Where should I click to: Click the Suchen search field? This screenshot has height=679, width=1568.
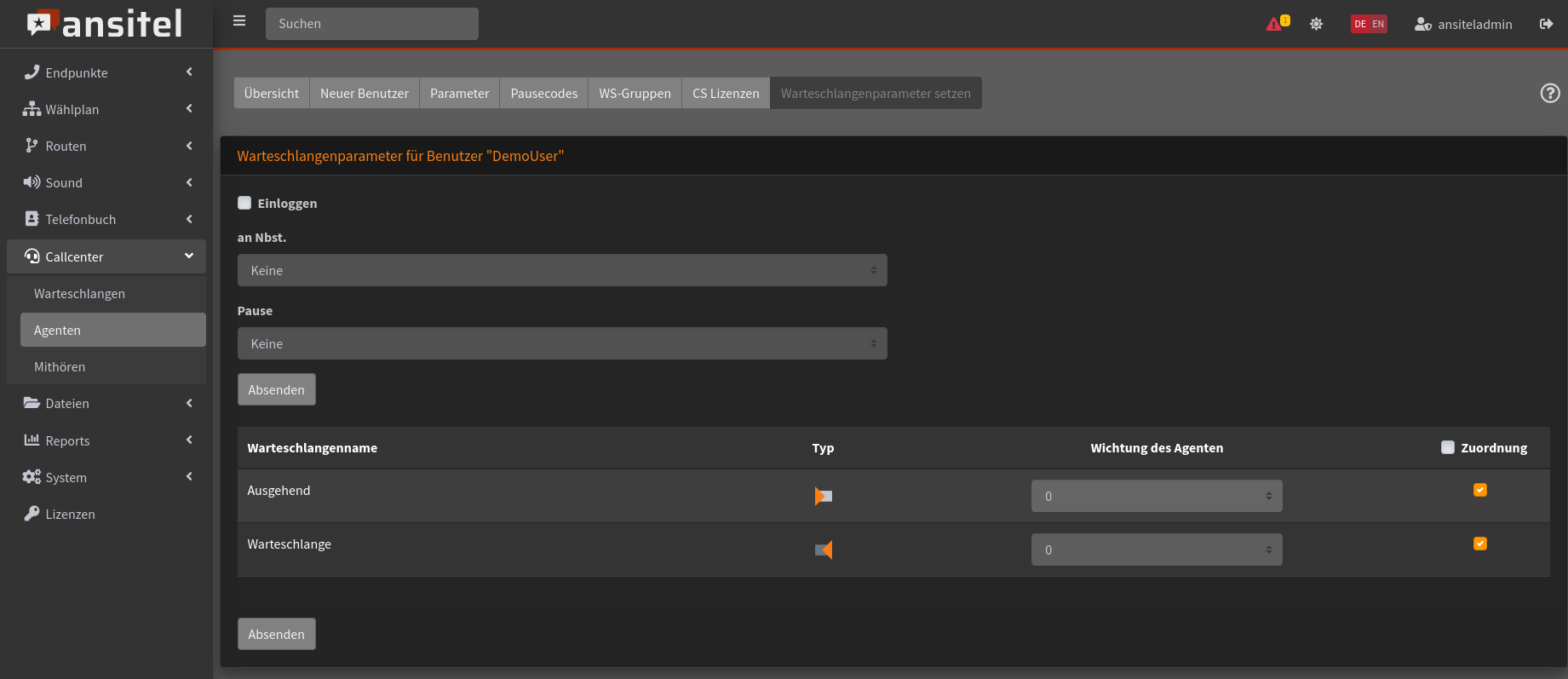coord(372,24)
